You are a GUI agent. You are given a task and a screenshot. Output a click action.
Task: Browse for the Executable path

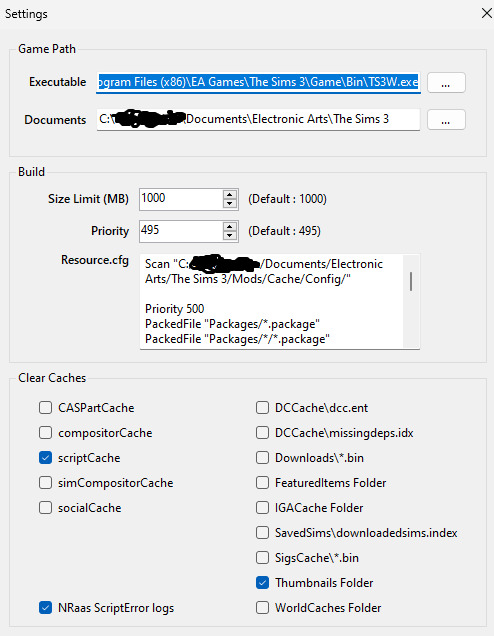click(x=446, y=83)
